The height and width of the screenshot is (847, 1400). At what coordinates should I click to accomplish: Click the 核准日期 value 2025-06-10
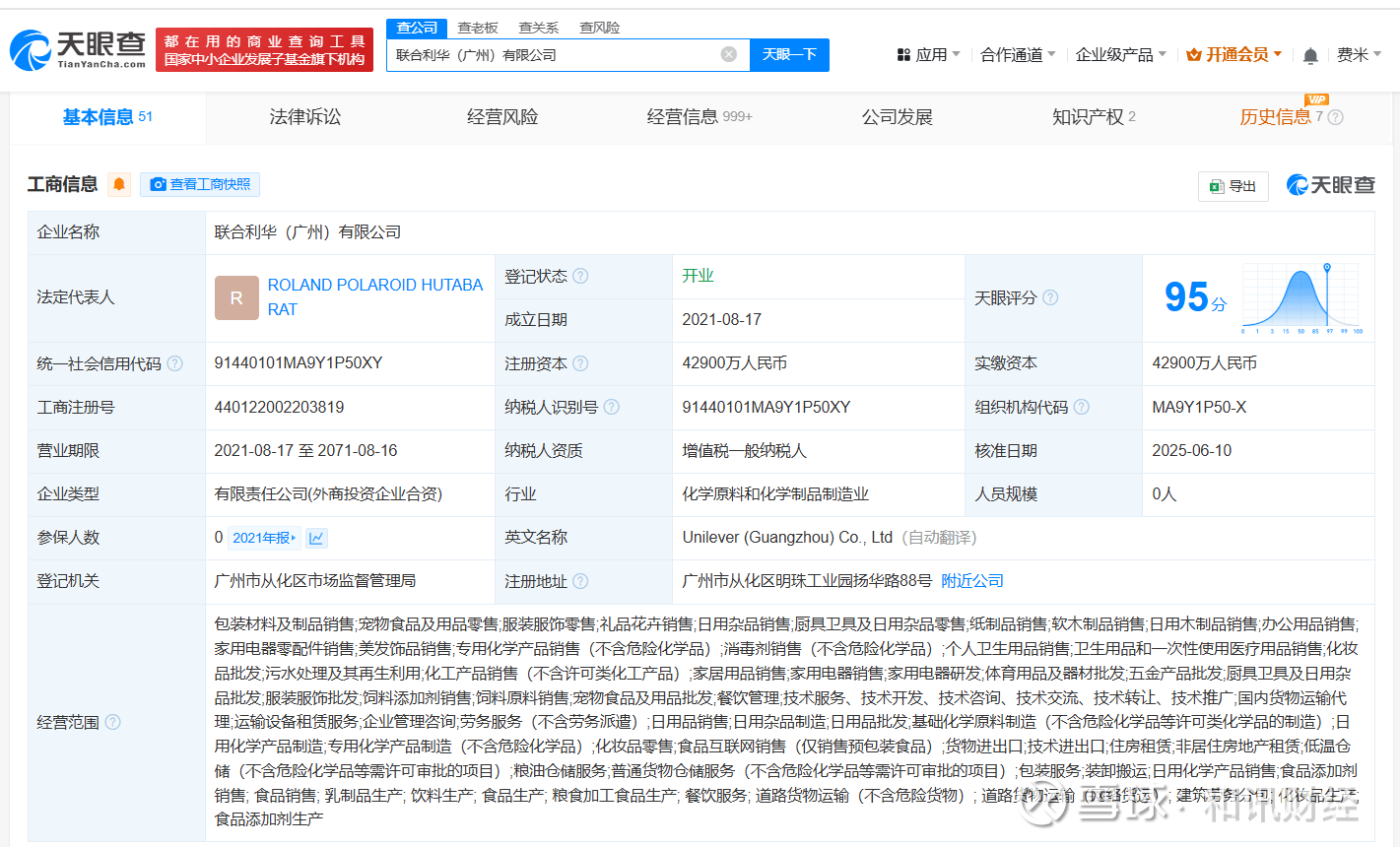click(x=1192, y=450)
